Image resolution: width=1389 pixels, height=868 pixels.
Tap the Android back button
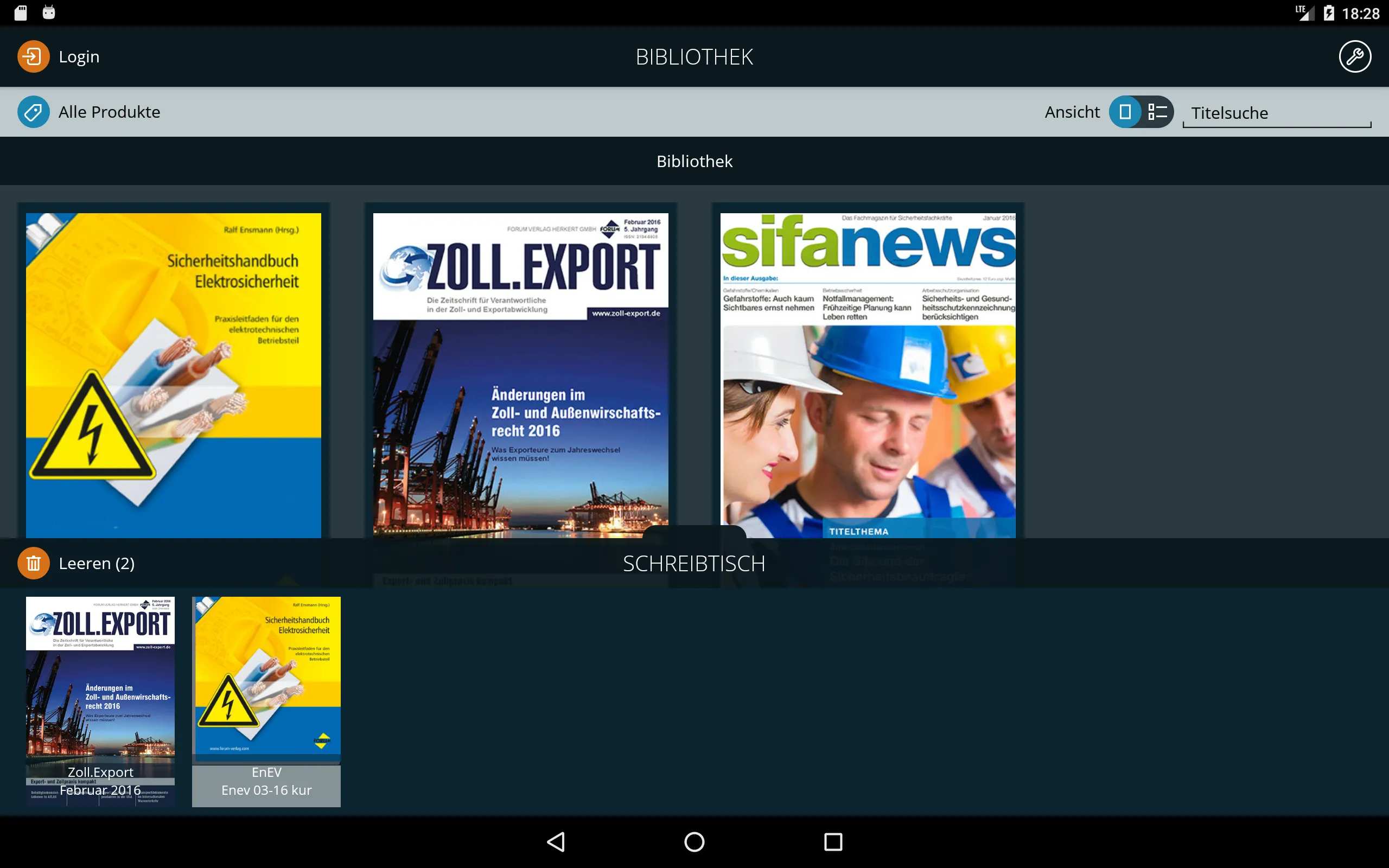(x=556, y=841)
